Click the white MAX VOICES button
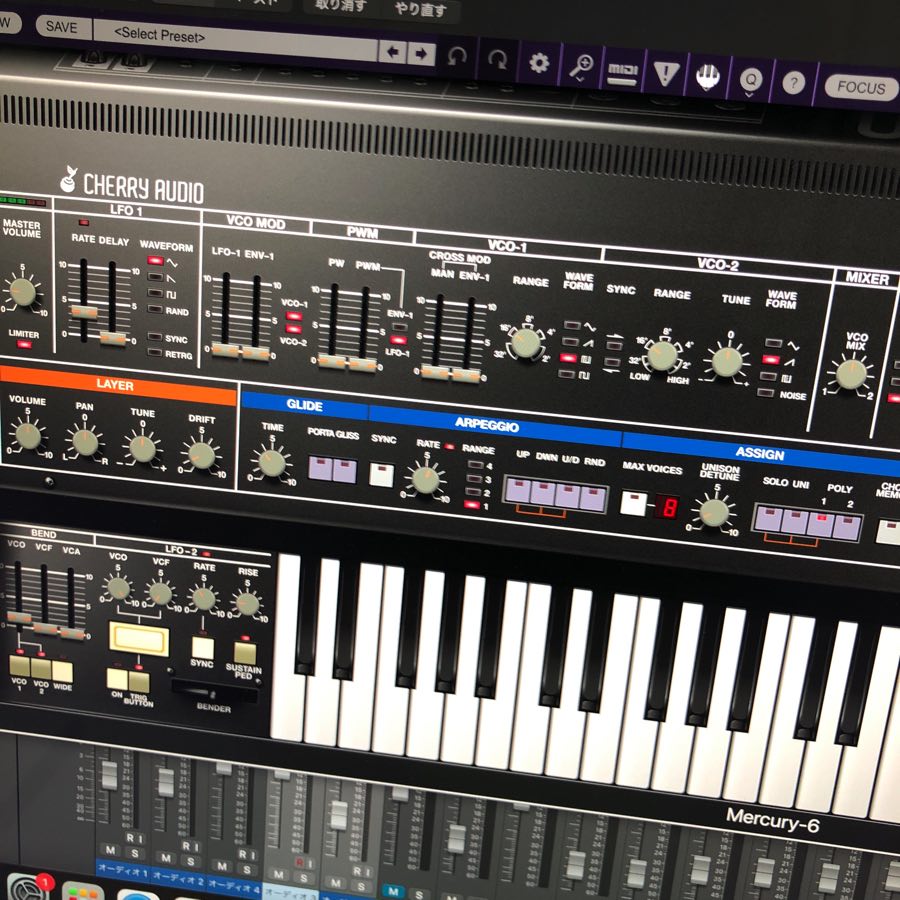The height and width of the screenshot is (900, 900). (634, 503)
